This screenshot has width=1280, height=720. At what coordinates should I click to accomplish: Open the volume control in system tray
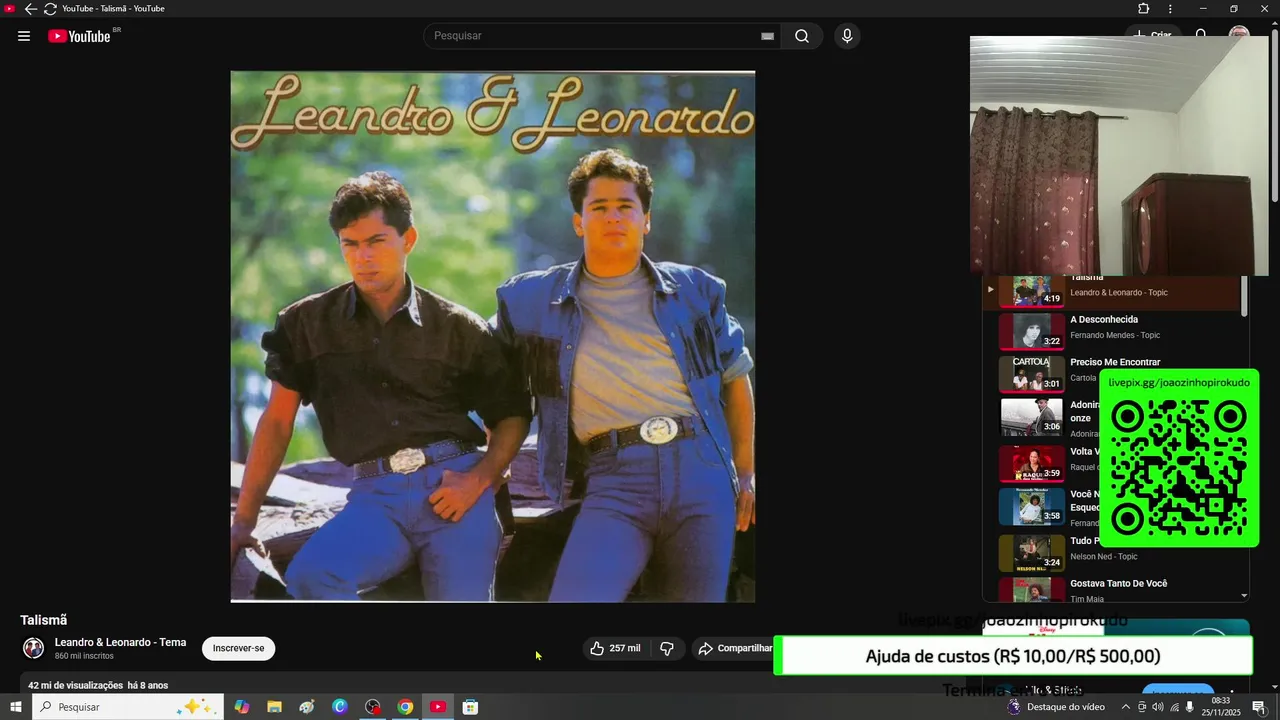[x=1158, y=707]
